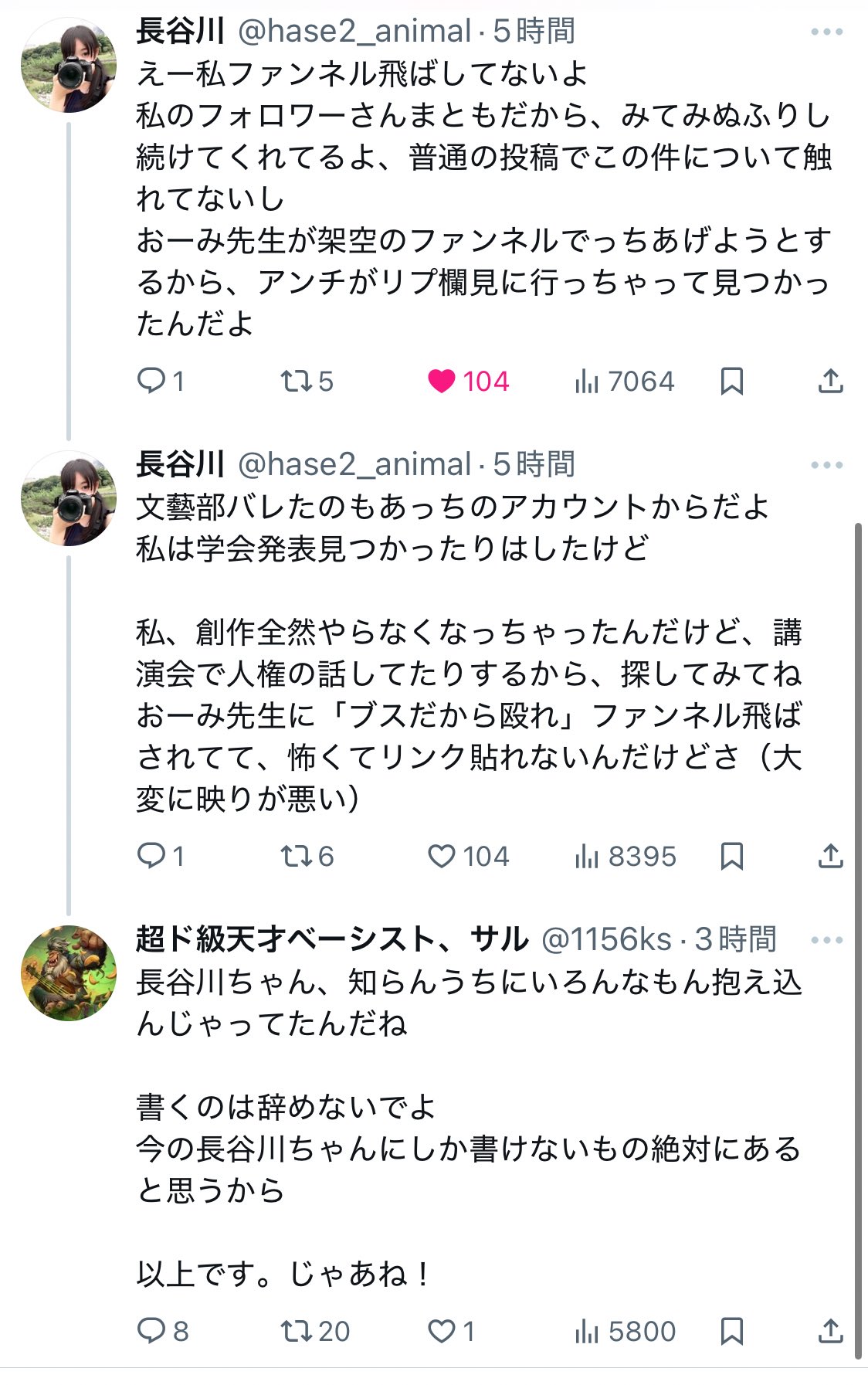Bookmark the first 長谷川 tweet

[731, 381]
